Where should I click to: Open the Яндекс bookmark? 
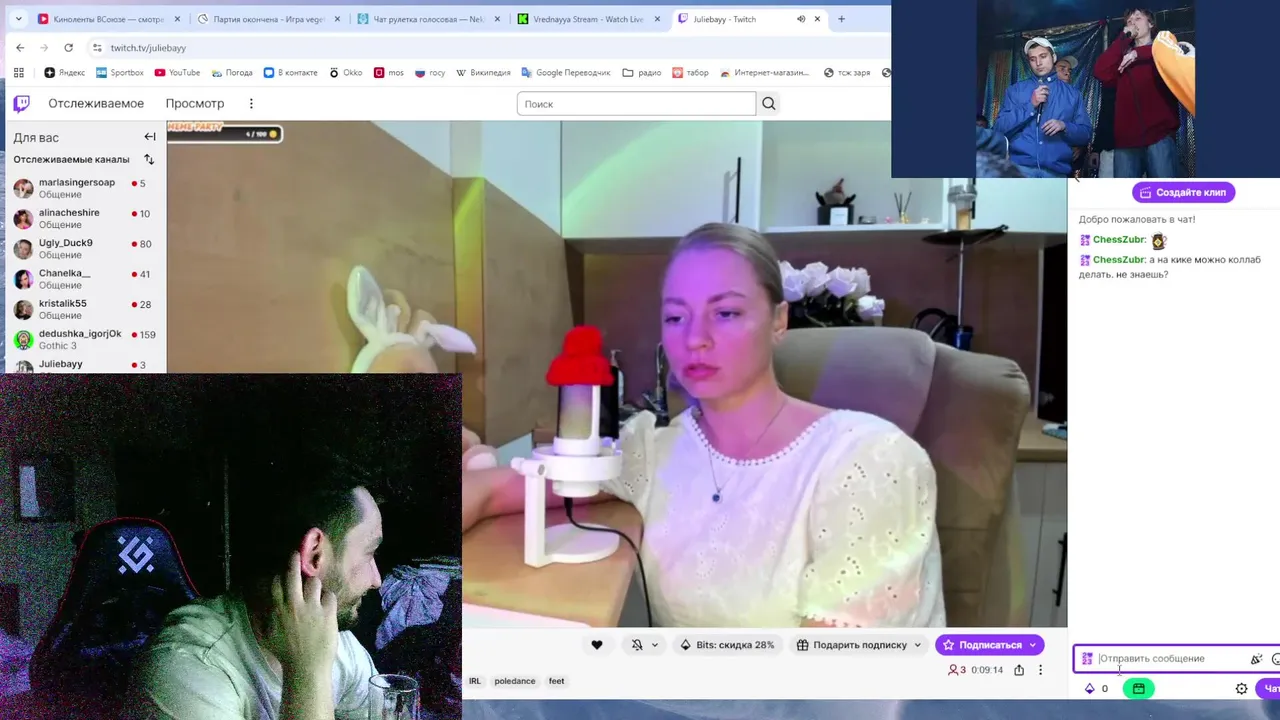click(x=65, y=72)
